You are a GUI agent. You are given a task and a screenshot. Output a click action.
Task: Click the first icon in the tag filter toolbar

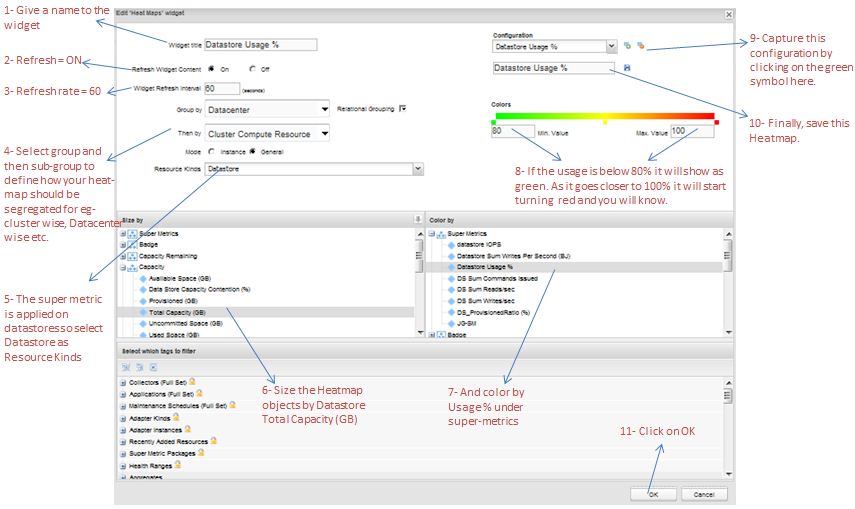127,367
